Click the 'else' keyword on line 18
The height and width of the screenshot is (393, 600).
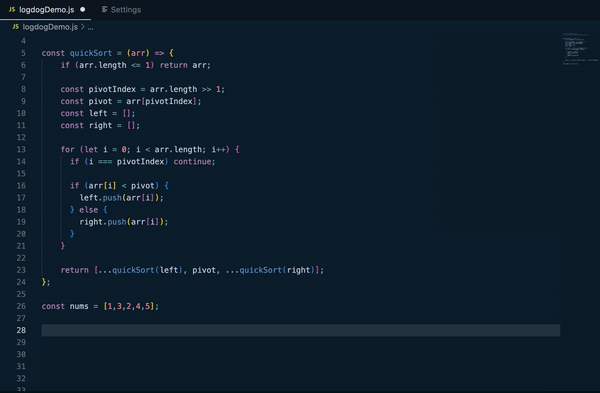click(88, 210)
